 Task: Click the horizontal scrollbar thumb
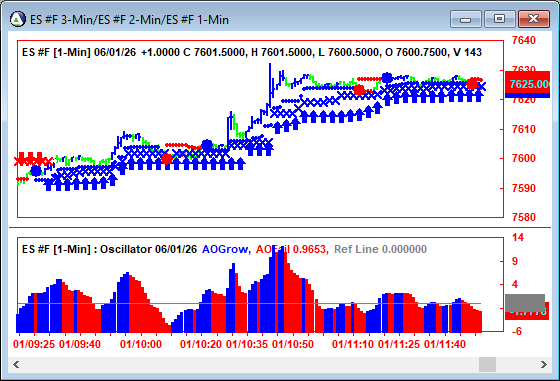click(x=487, y=365)
